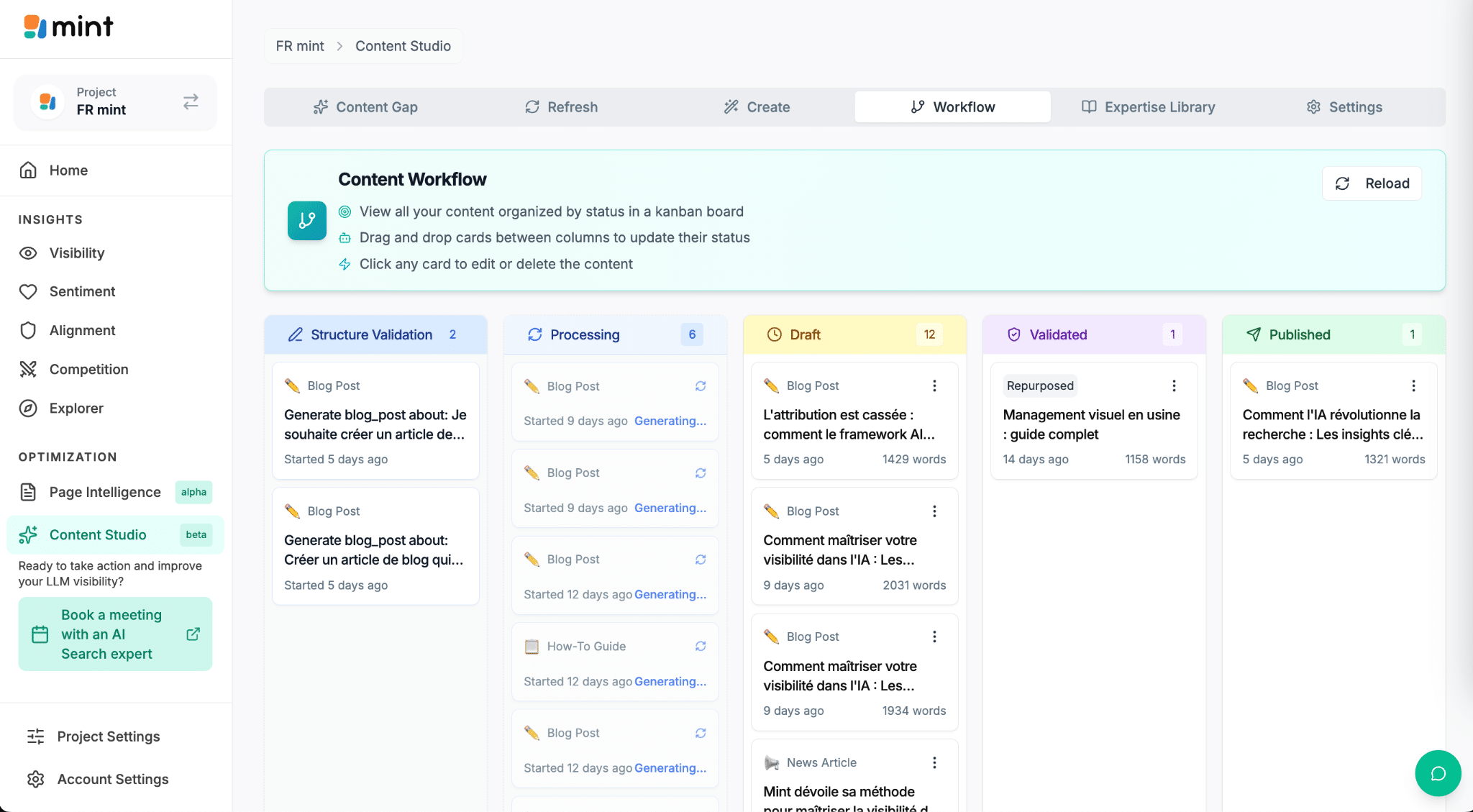This screenshot has width=1473, height=812.
Task: Click the Explorer compass icon
Action: click(28, 409)
